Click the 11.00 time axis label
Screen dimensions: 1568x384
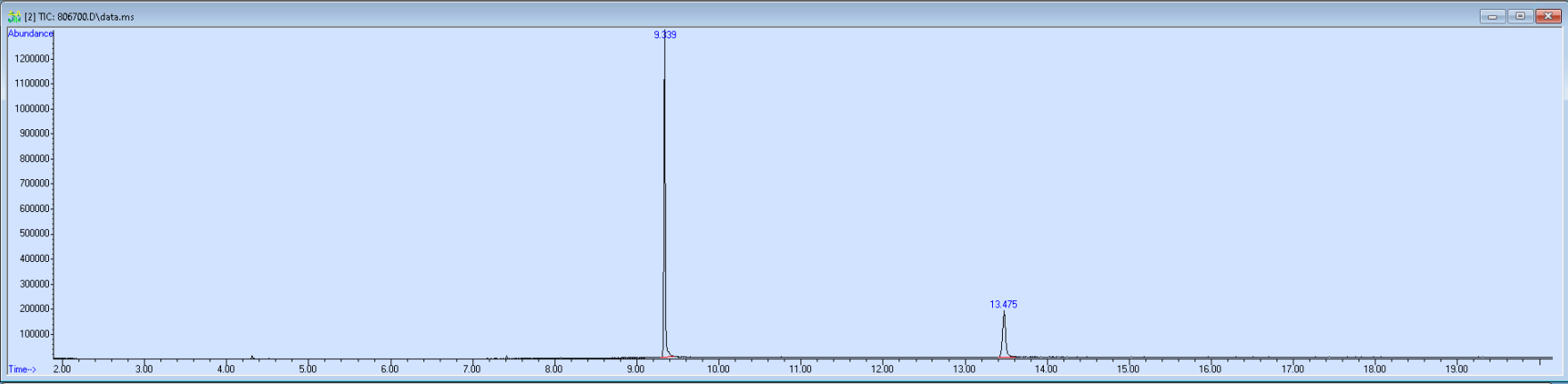(800, 369)
